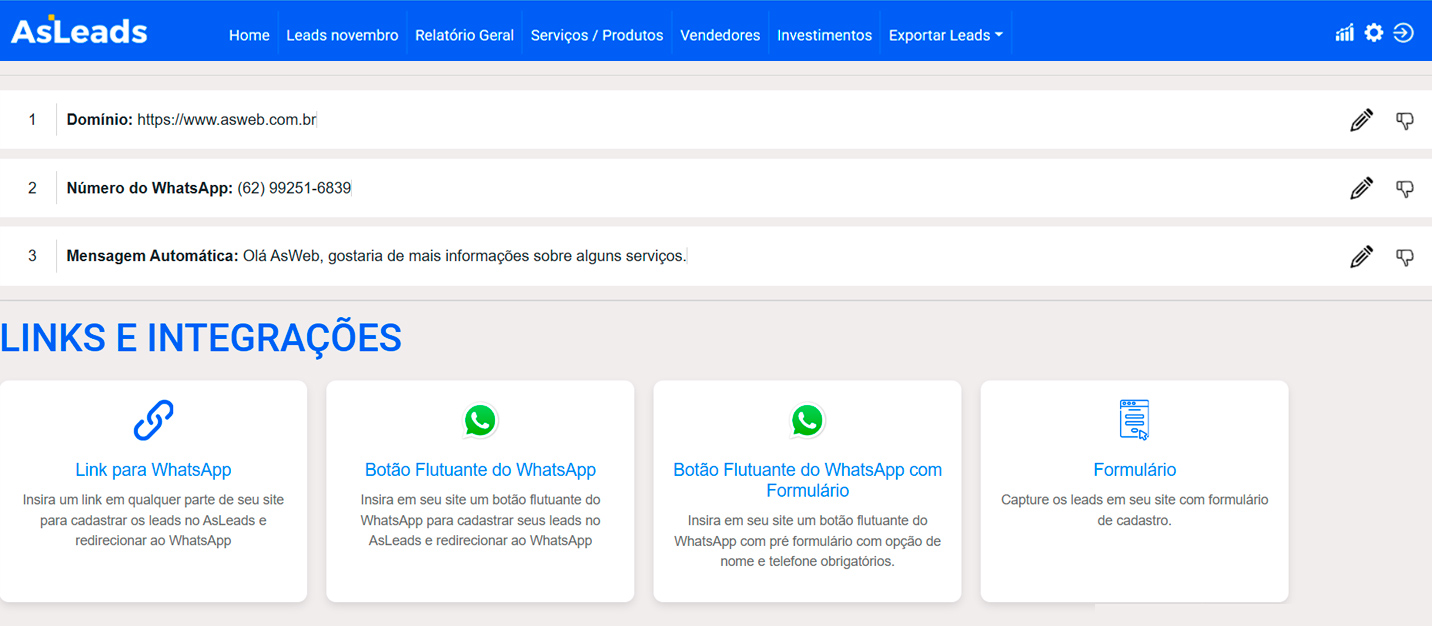1432x626 pixels.
Task: Click the chain link icon for WhatsApp link
Action: (153, 420)
